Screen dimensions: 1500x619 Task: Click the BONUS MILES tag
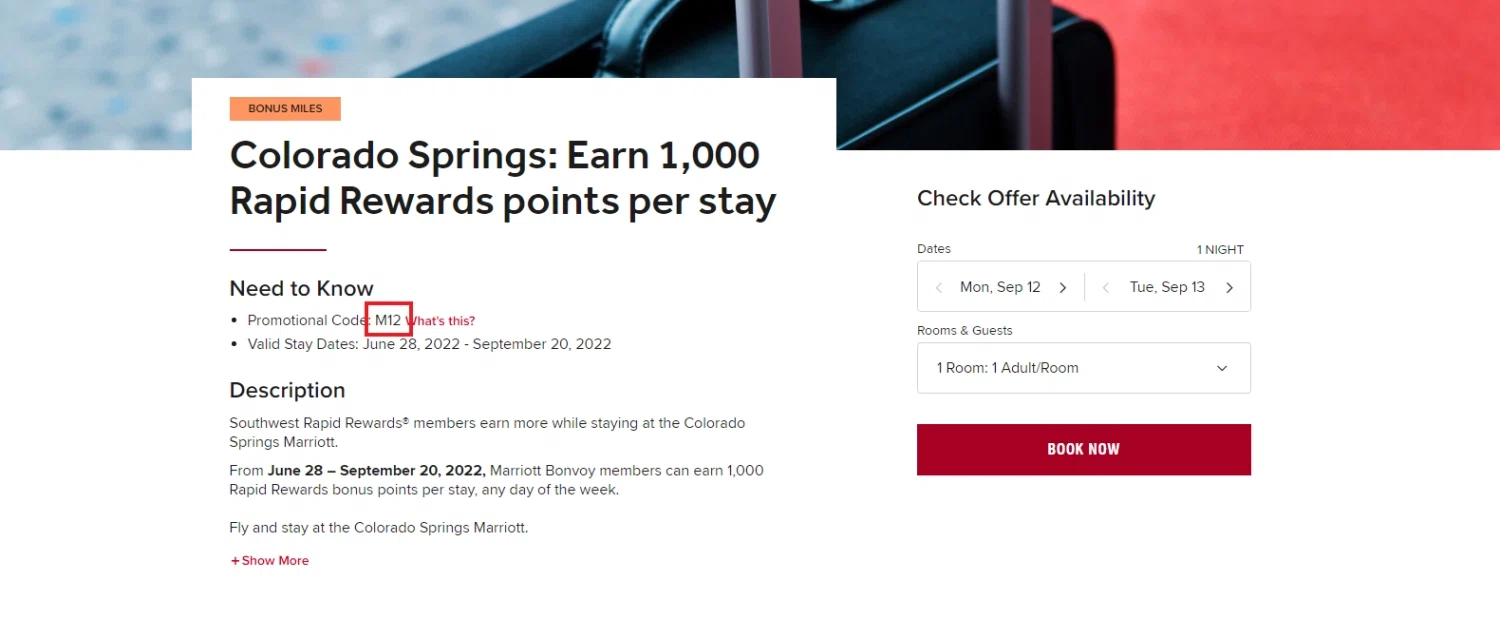point(285,109)
